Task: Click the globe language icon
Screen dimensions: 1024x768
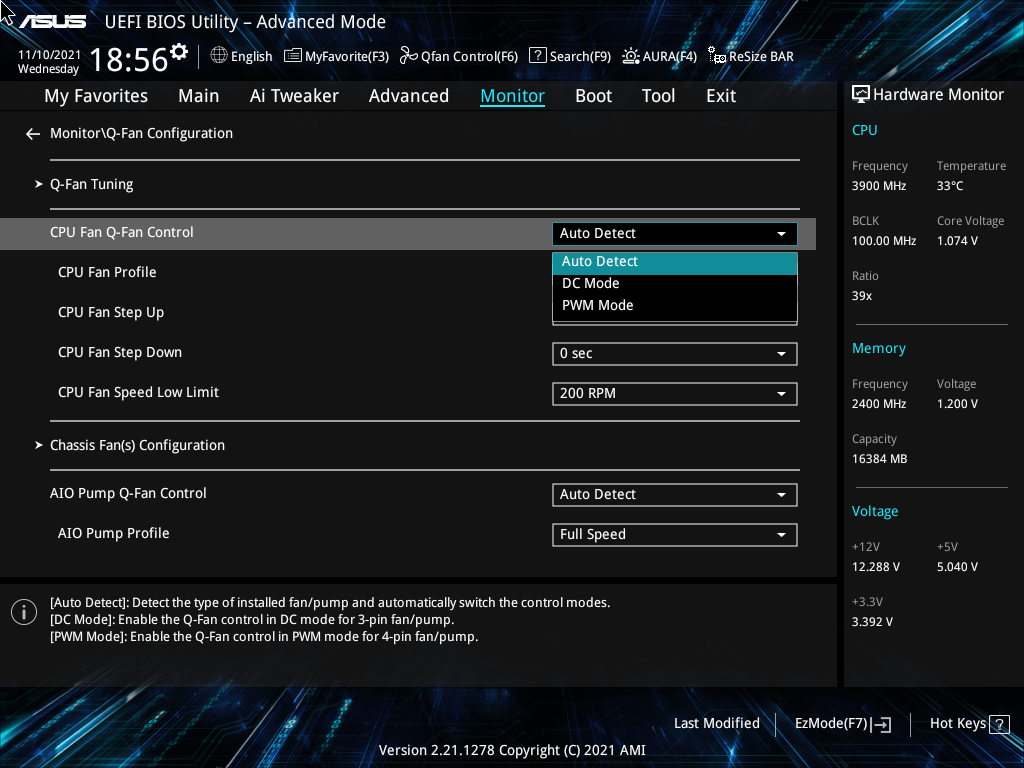Action: pyautogui.click(x=219, y=56)
